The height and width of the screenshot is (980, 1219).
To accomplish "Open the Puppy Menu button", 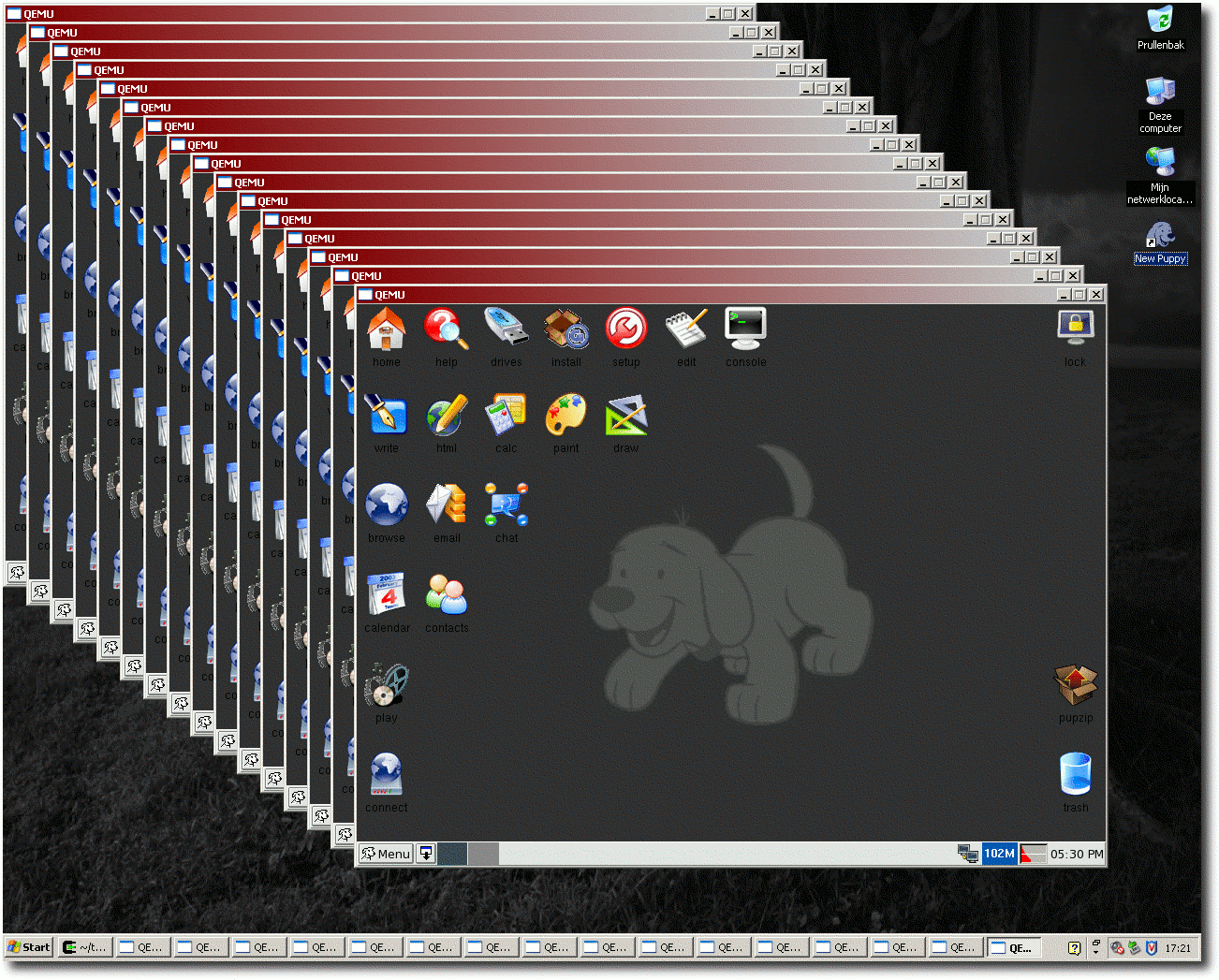I will (386, 854).
